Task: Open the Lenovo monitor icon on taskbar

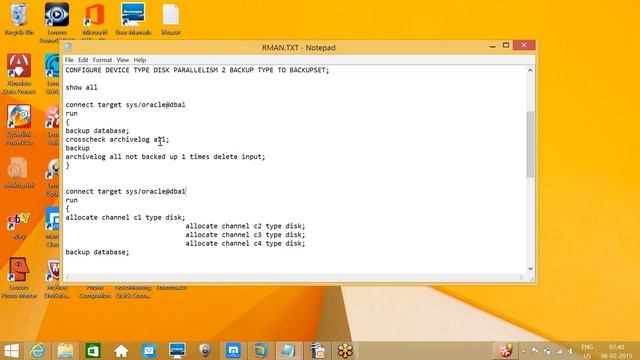Action: 177,351
